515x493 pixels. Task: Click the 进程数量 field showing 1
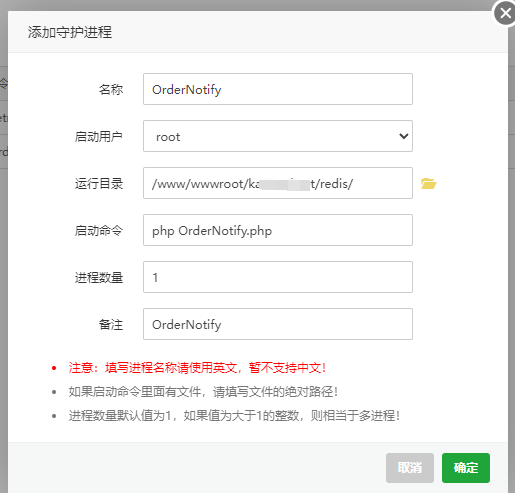tap(278, 277)
